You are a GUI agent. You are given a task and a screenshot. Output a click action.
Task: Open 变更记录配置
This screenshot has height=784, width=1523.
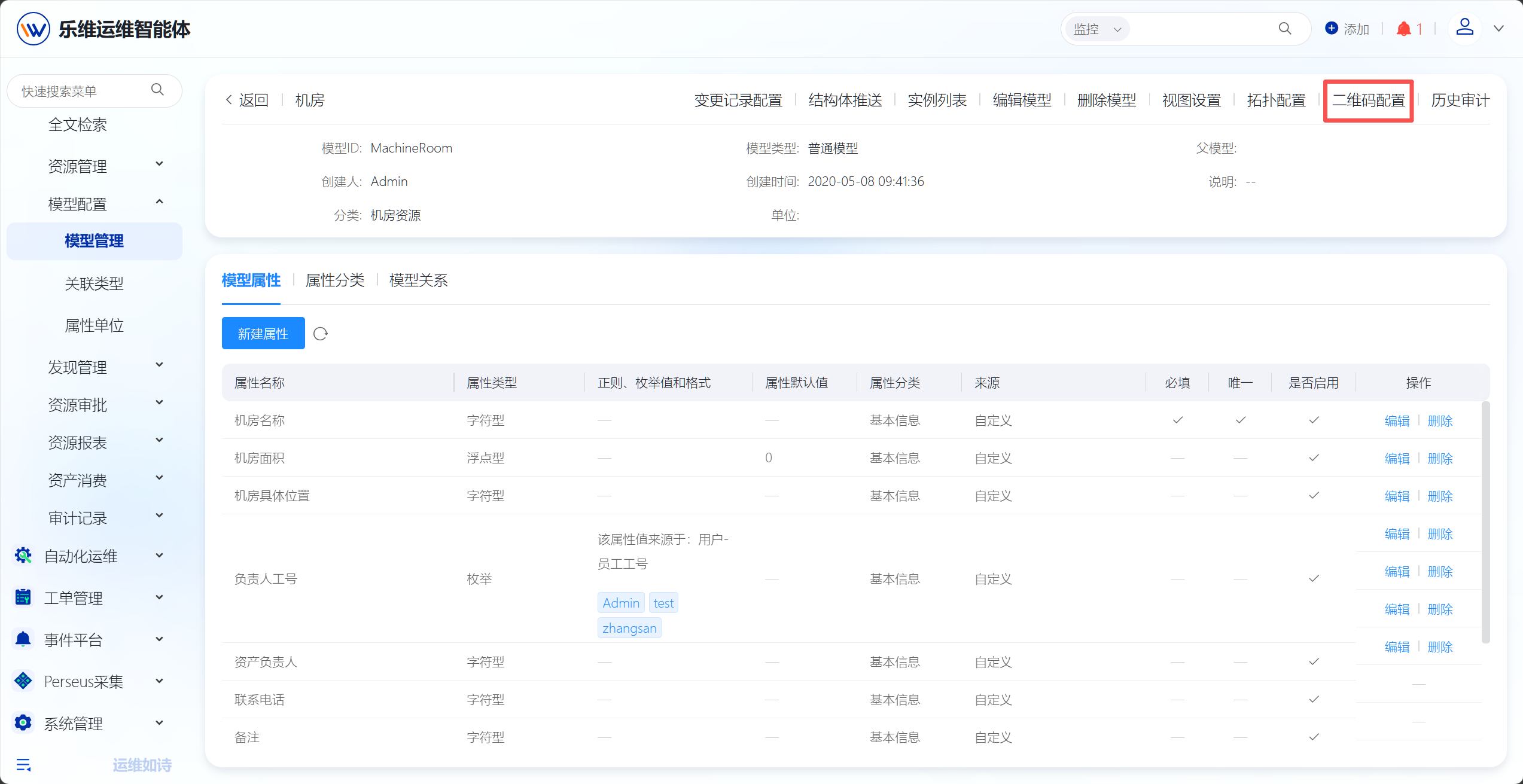pos(739,100)
